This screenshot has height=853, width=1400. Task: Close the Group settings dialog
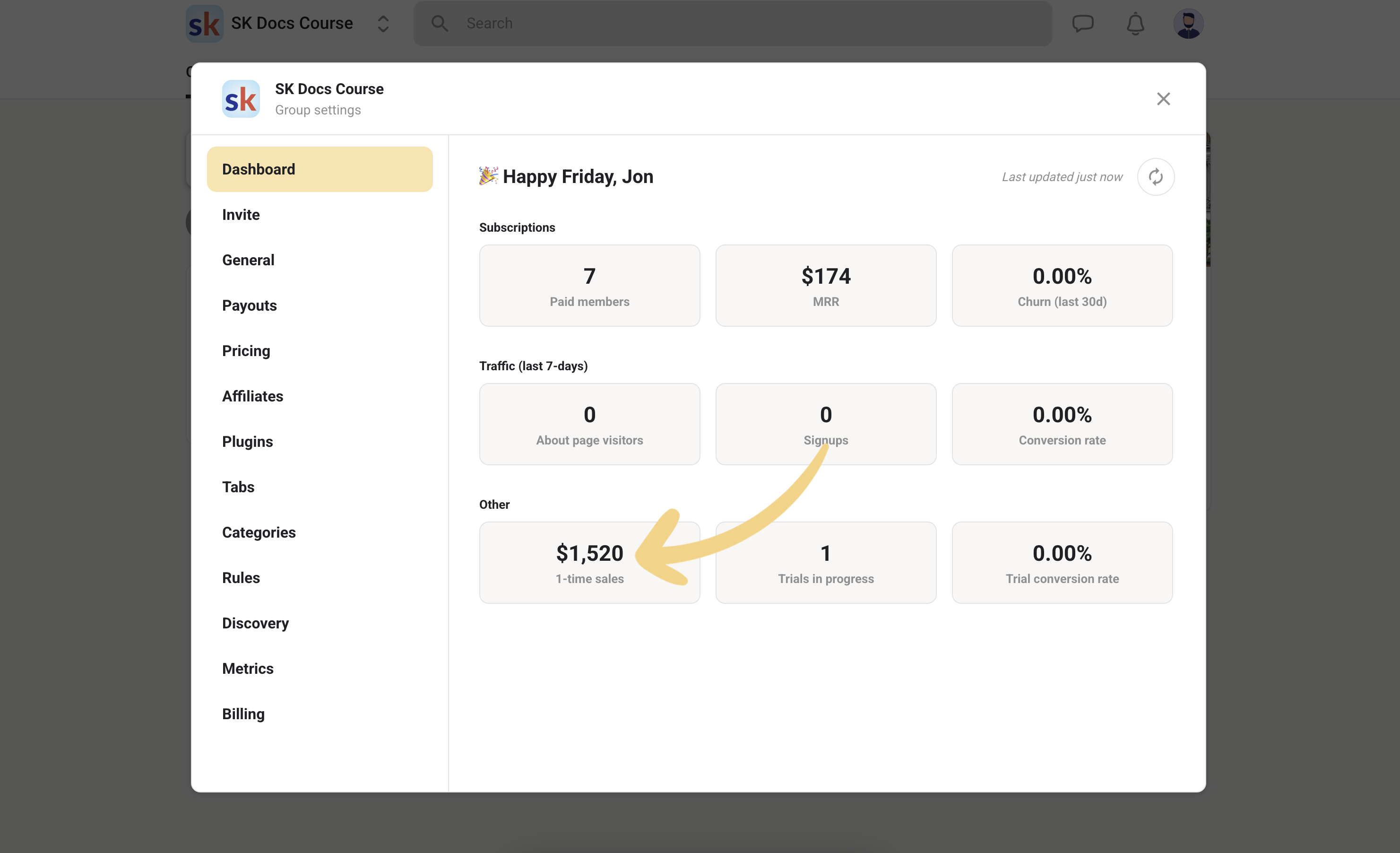[1163, 99]
